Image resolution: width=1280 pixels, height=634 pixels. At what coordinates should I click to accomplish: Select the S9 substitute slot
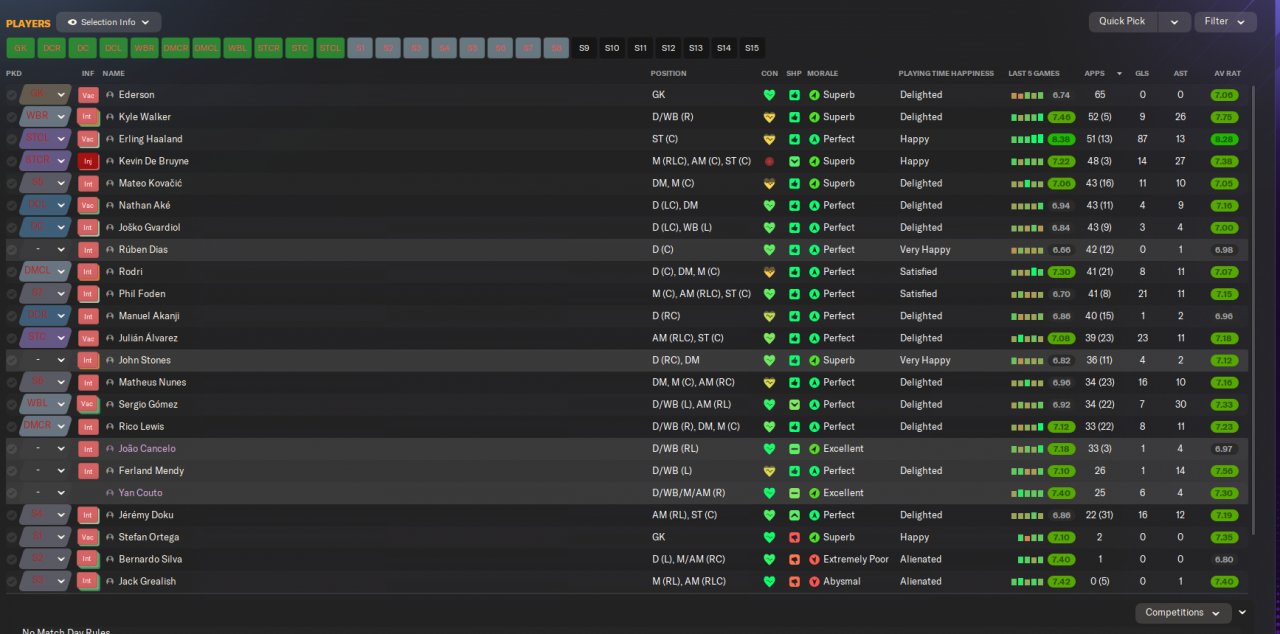coord(584,48)
